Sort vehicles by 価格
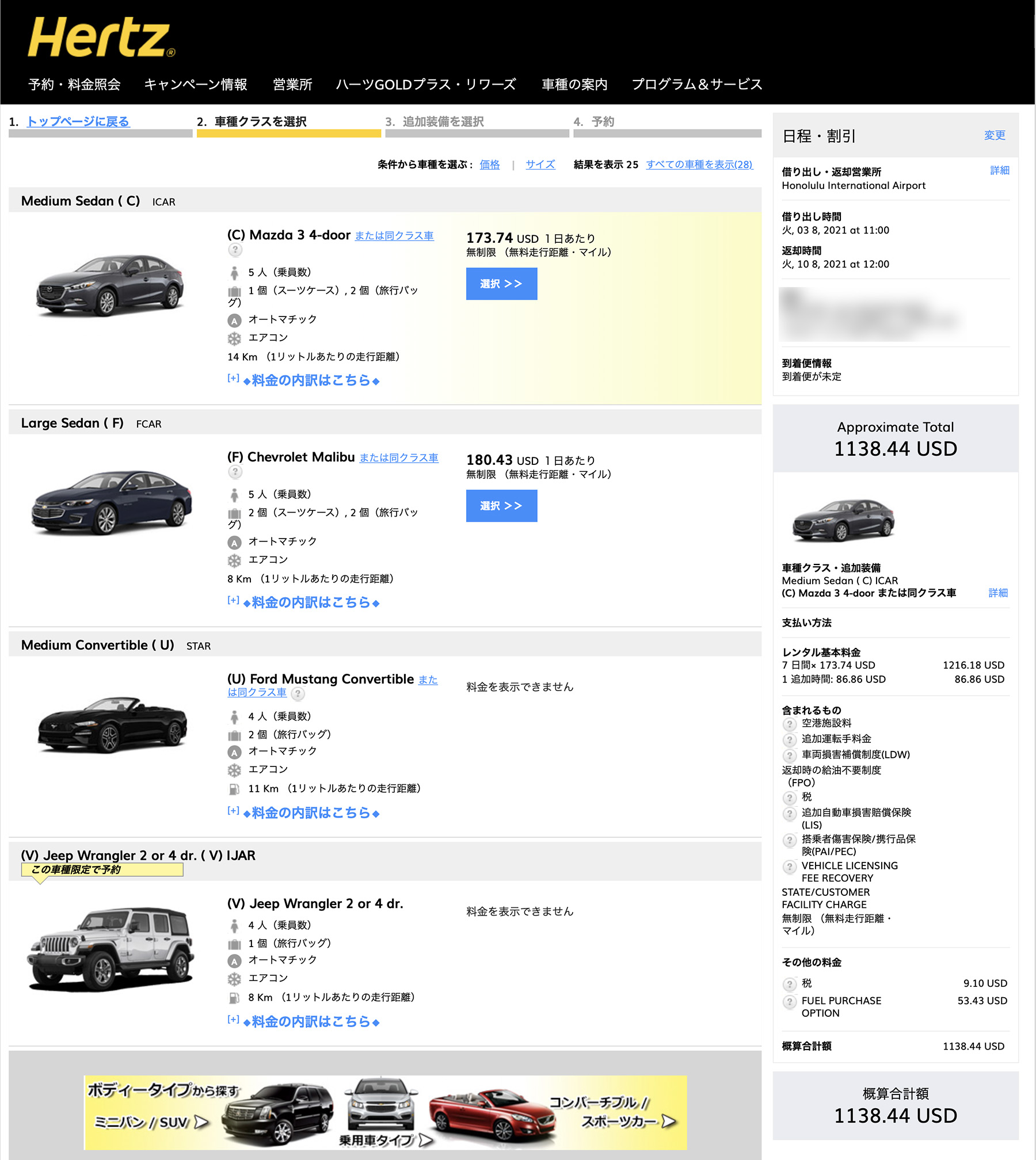 (490, 165)
